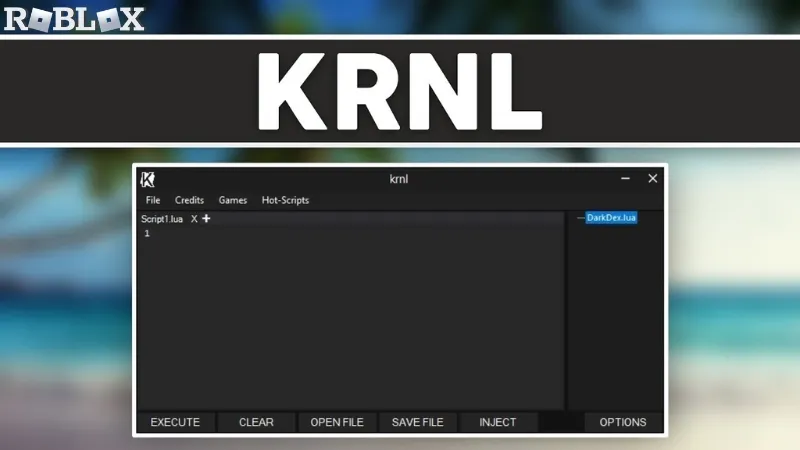The image size is (800, 450).
Task: Click the OPEN FILE button
Action: (x=337, y=422)
